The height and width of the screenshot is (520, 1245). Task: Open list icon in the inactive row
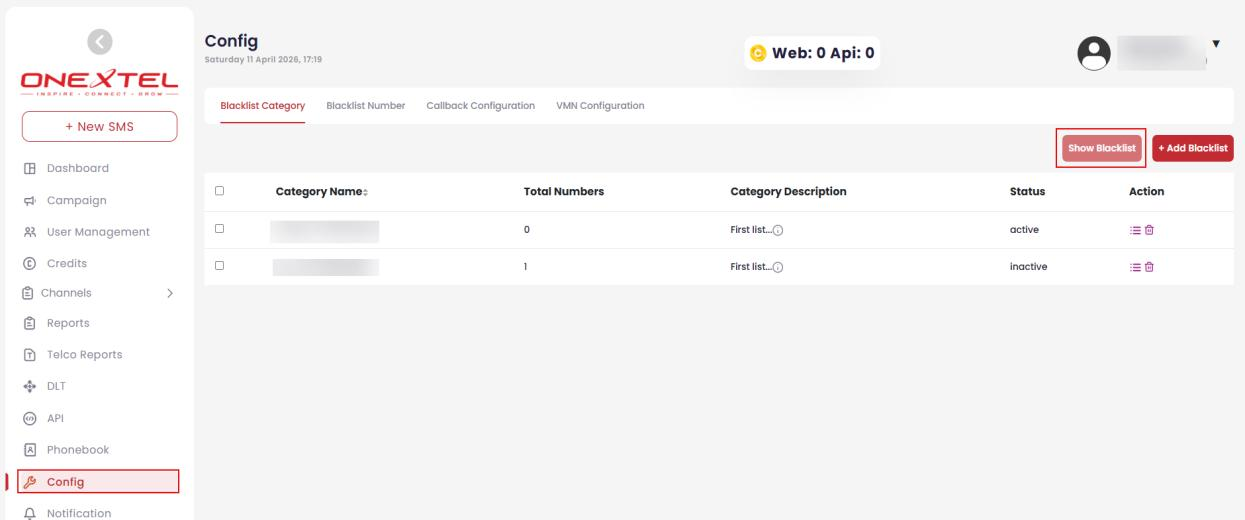click(1133, 267)
